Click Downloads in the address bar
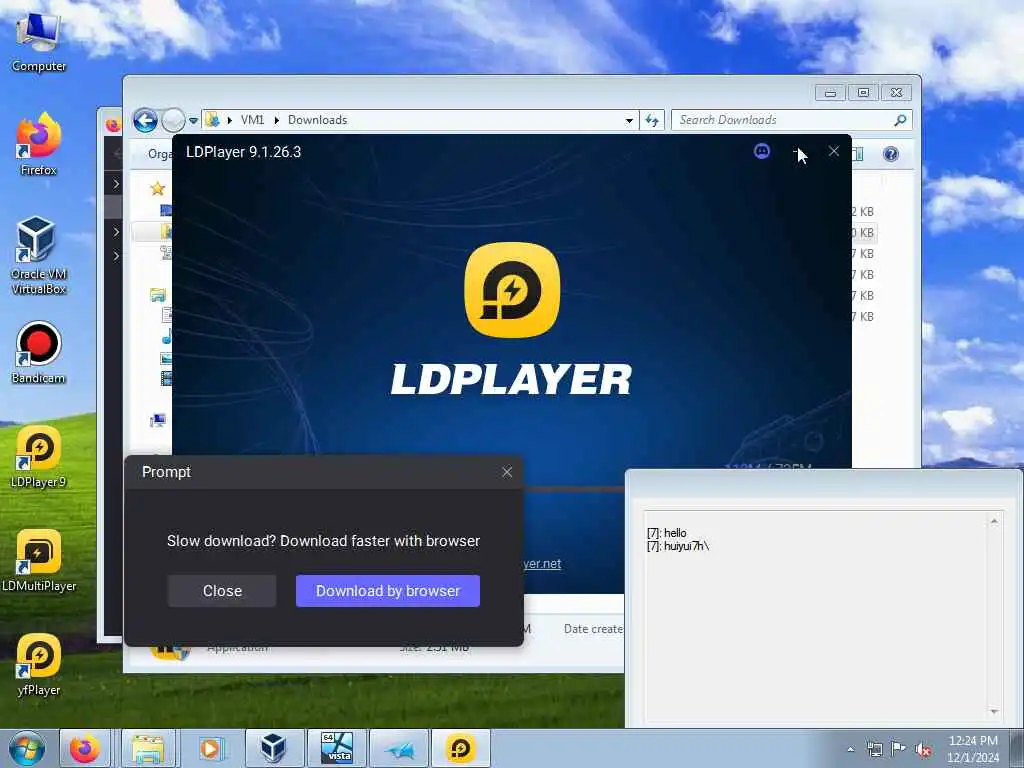Viewport: 1024px width, 768px height. [317, 120]
